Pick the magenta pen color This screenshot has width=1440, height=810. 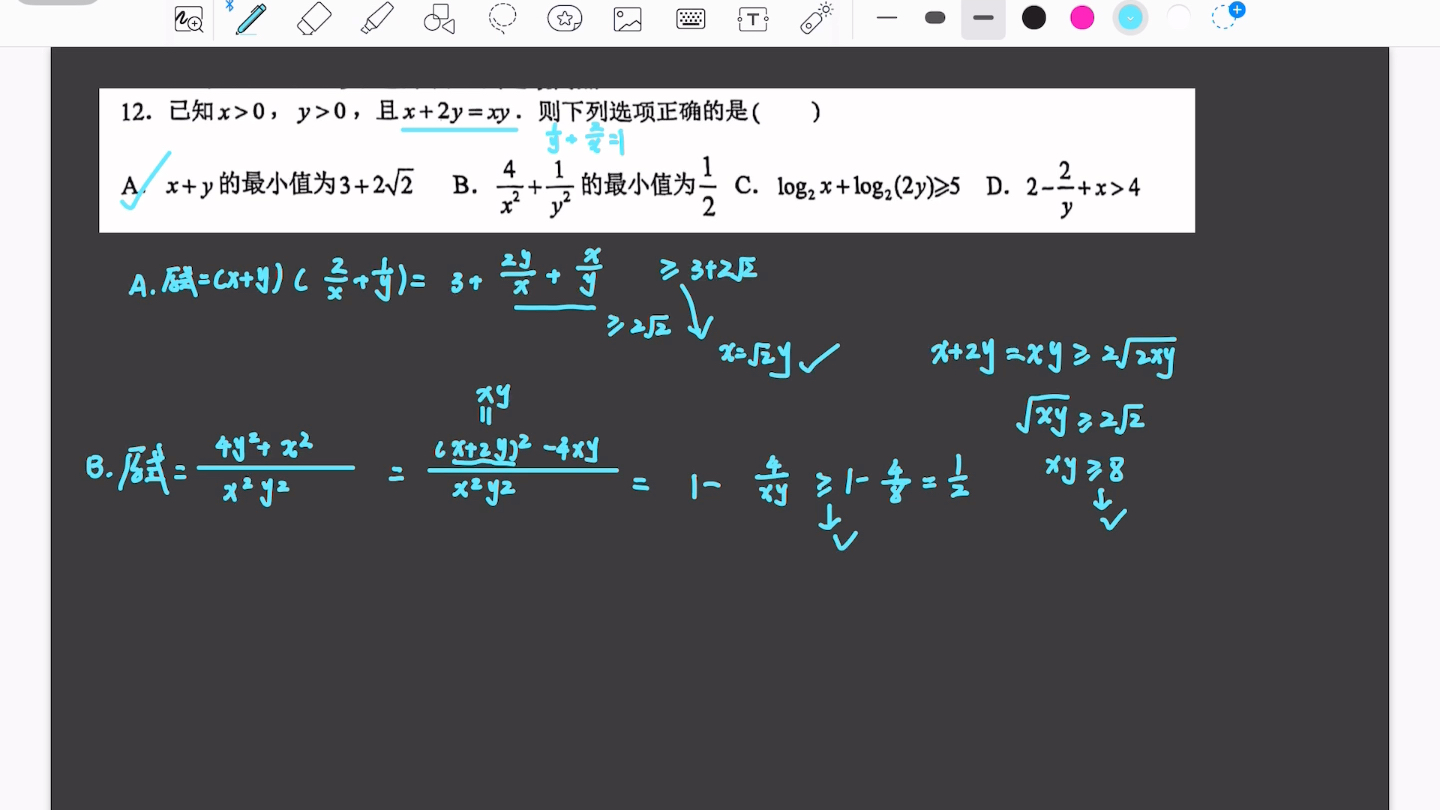tap(1082, 18)
